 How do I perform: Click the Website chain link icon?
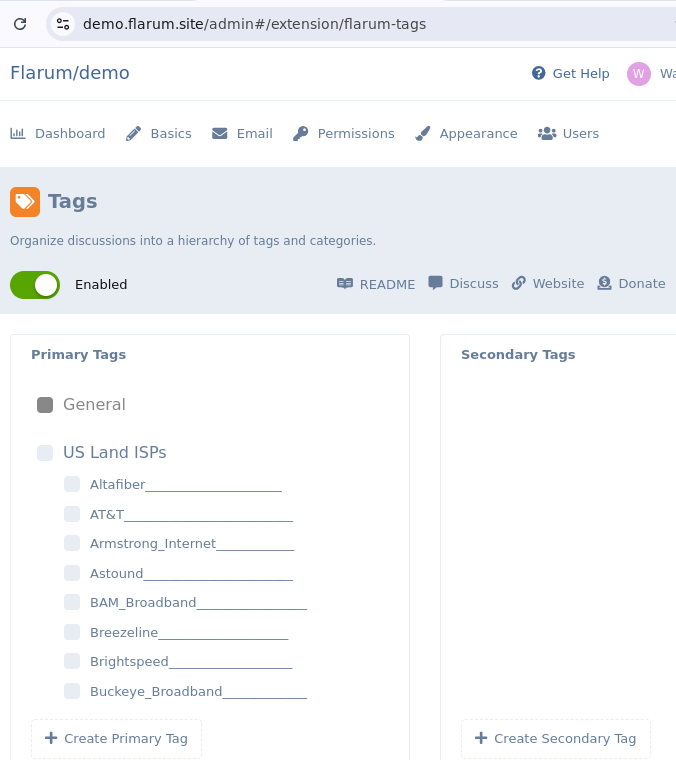[519, 283]
